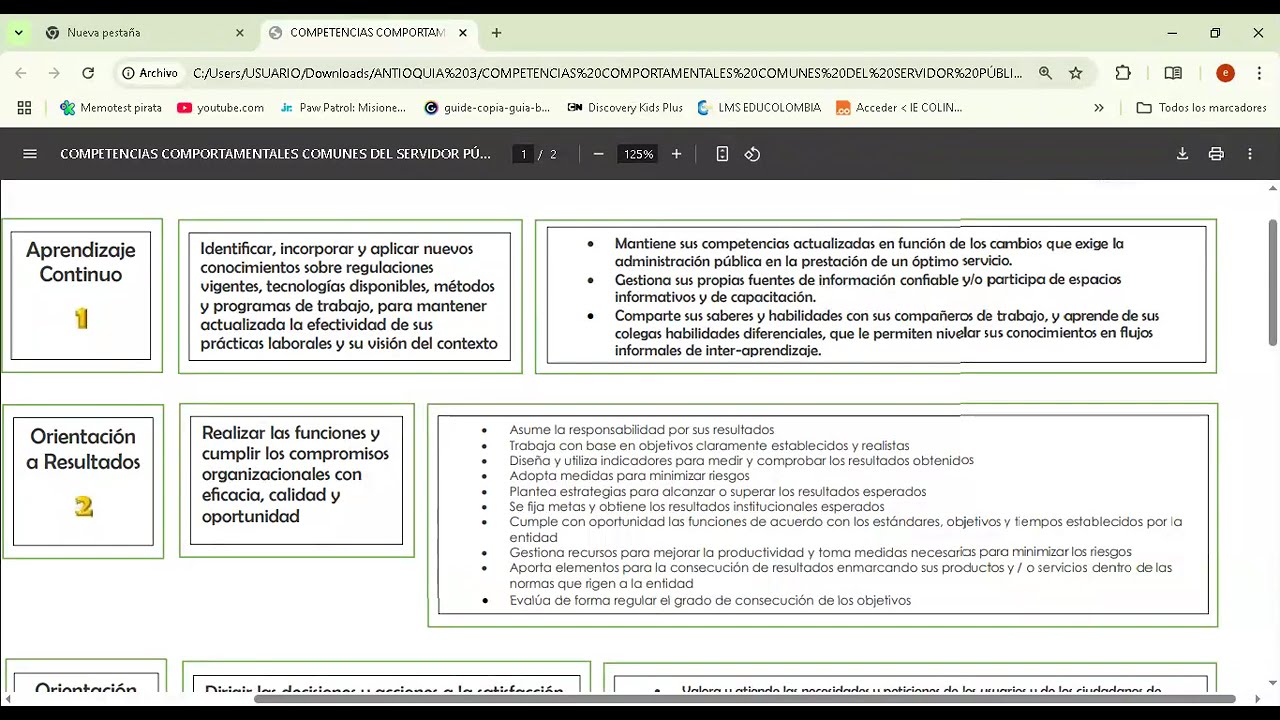The height and width of the screenshot is (720, 1280).
Task: Click the horizontal scrollbar thumb
Action: 744,698
